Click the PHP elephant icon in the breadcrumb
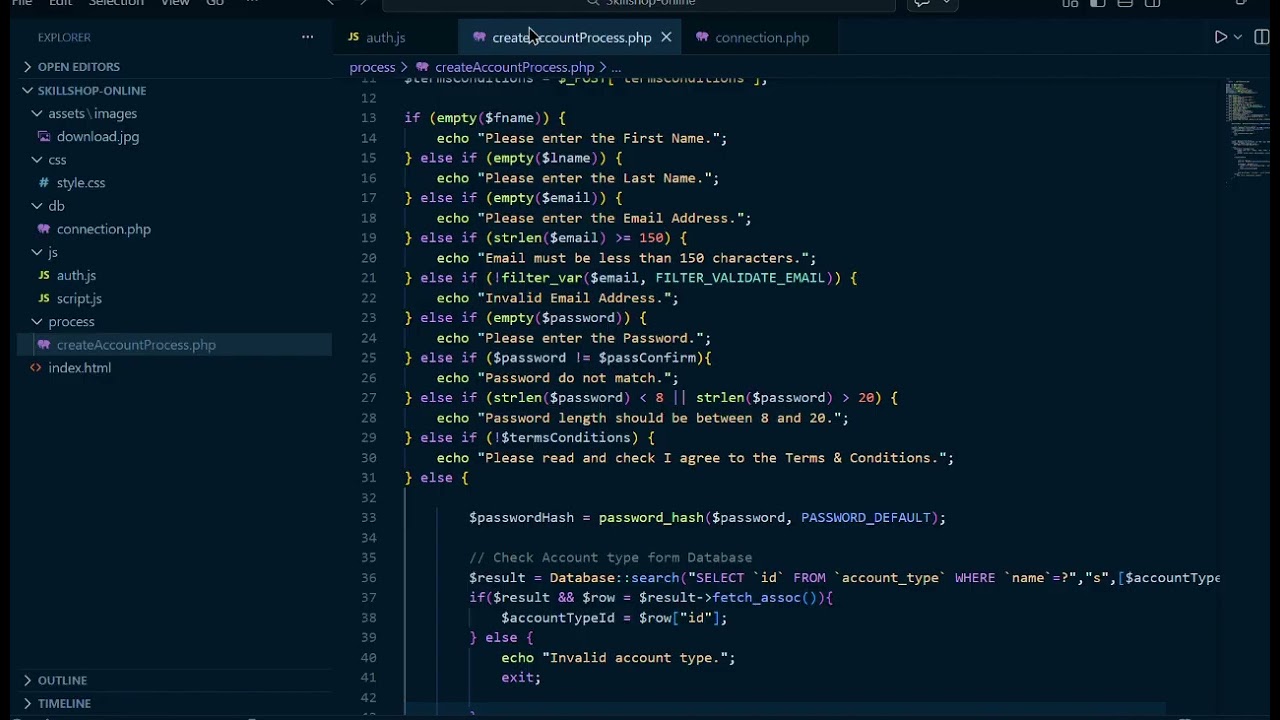Screen dimensions: 1280x720 [422, 67]
